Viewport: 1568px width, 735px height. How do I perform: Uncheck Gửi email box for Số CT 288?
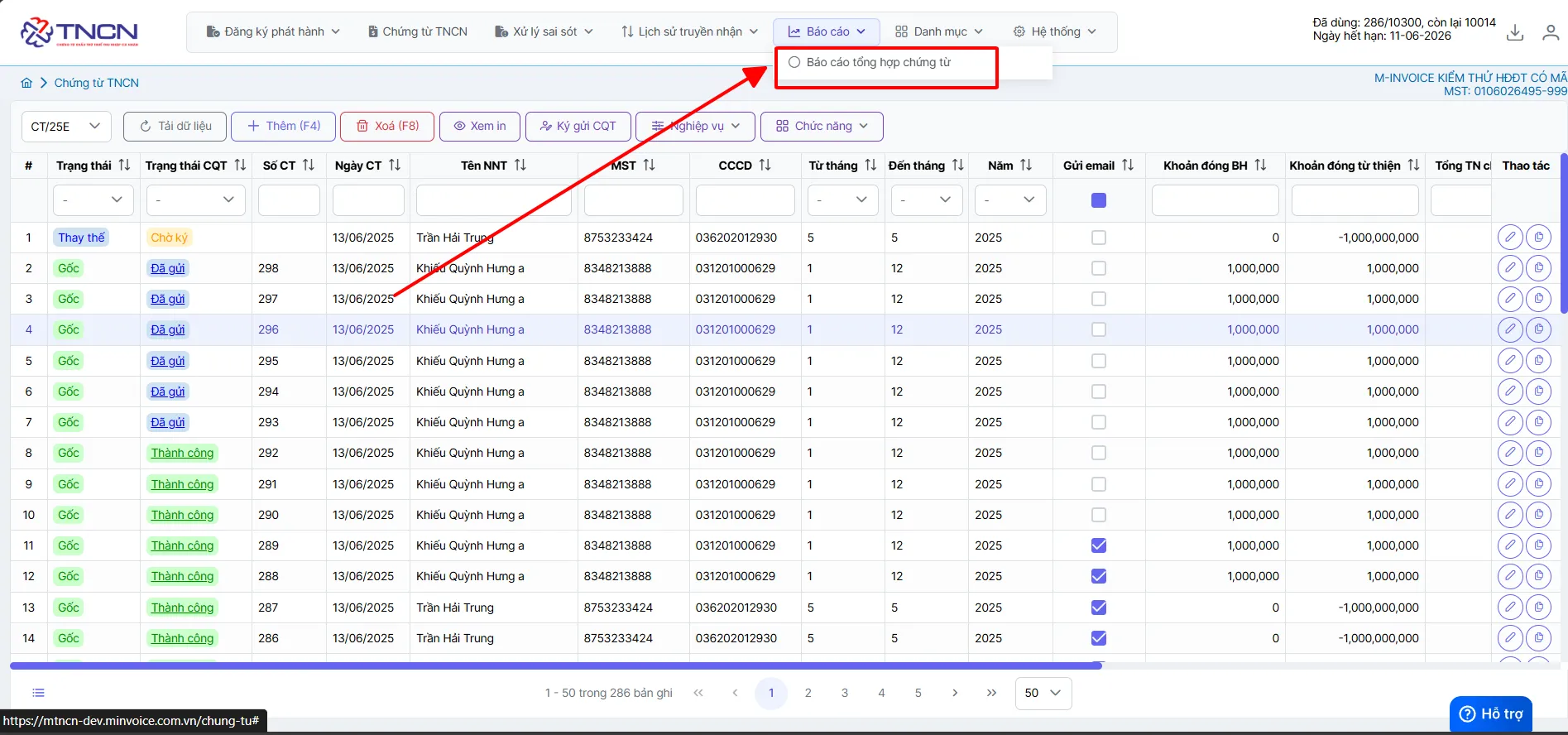1099,576
